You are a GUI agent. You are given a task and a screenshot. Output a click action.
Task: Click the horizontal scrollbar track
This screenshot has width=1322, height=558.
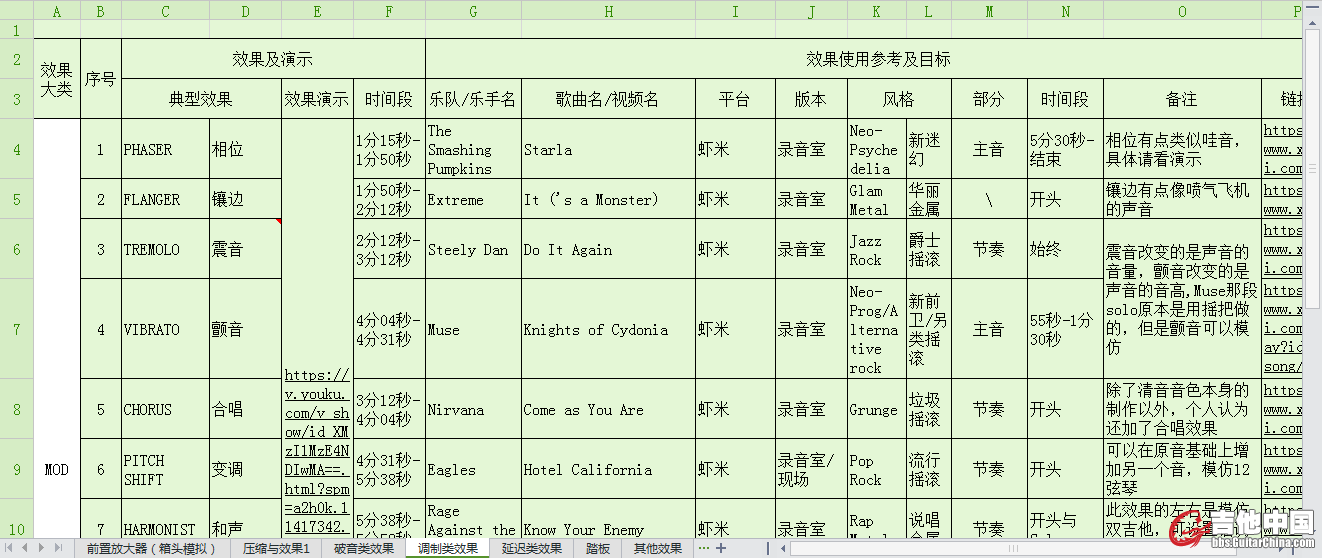pyautogui.click(x=1000, y=548)
